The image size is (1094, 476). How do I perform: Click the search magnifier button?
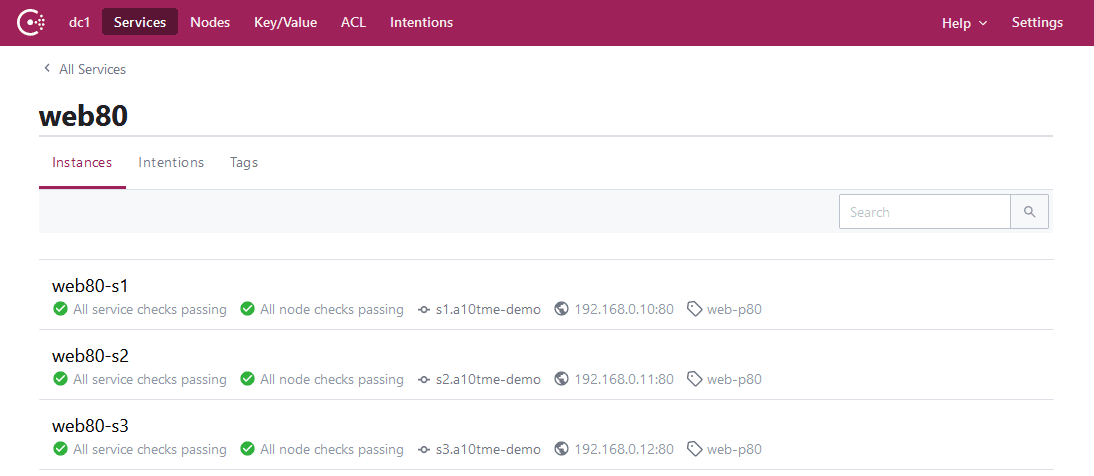(x=1029, y=212)
